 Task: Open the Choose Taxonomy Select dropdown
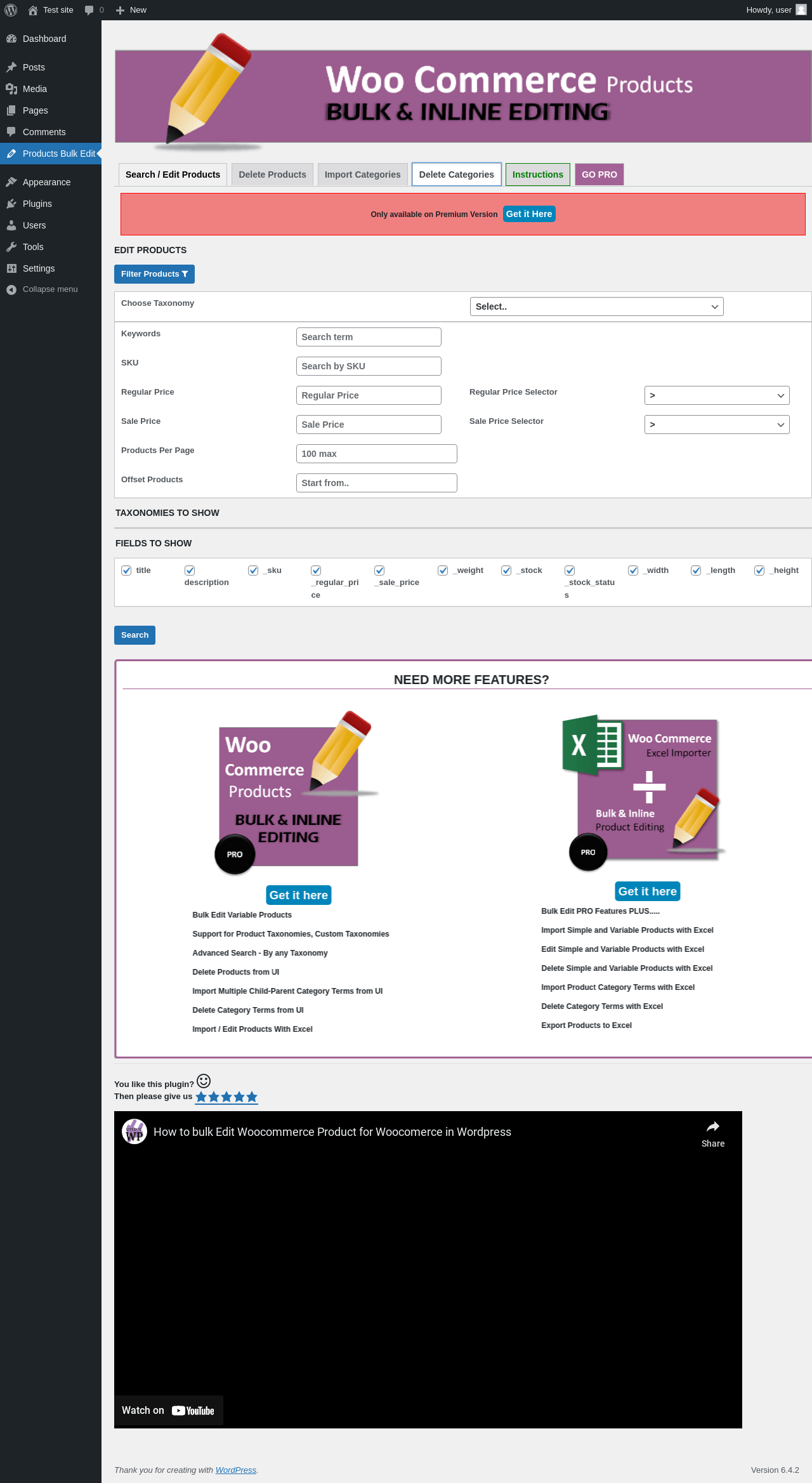pos(597,306)
